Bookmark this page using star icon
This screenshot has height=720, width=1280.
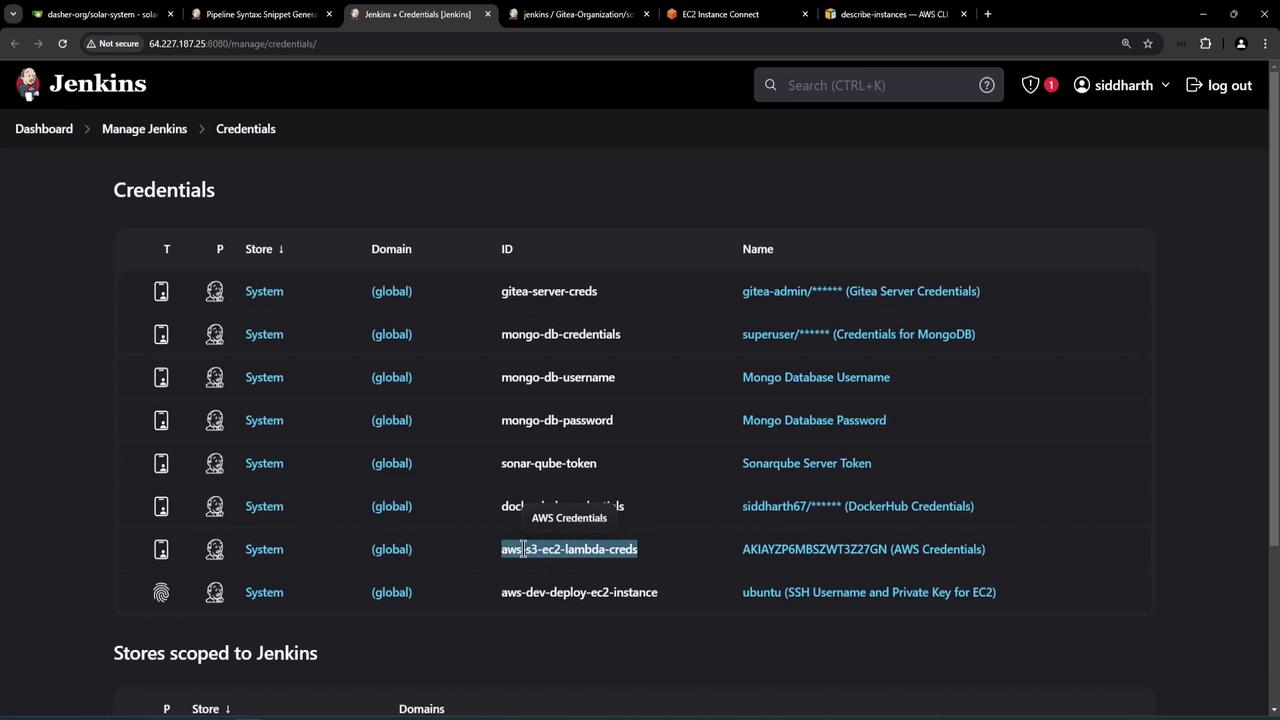(x=1148, y=44)
